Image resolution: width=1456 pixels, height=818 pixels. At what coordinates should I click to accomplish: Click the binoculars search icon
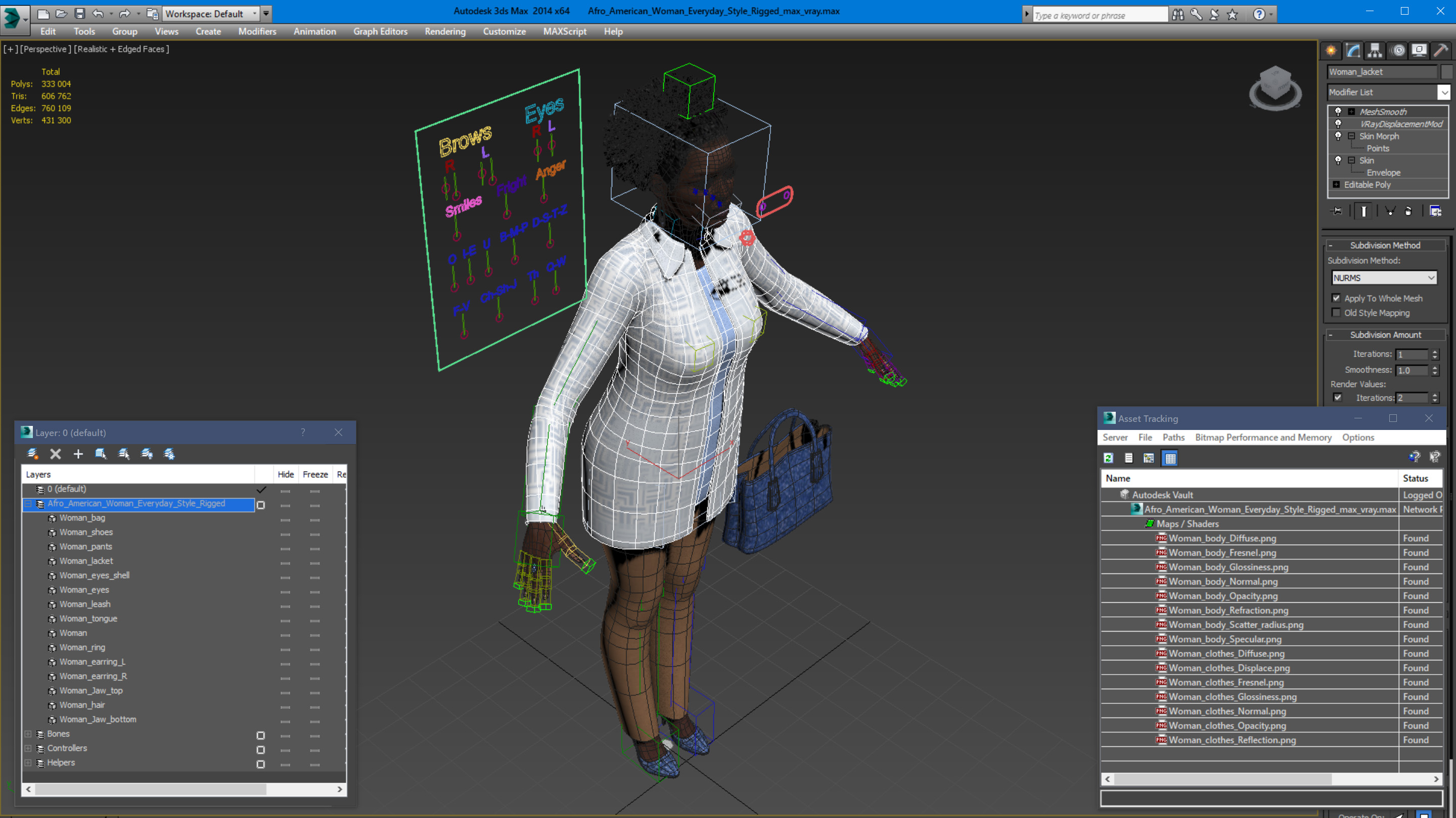point(1178,14)
